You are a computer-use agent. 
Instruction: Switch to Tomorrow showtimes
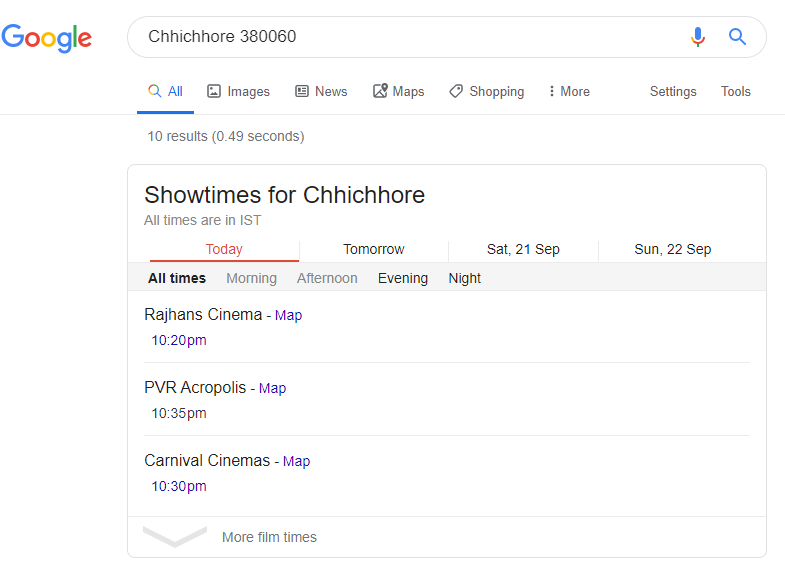pyautogui.click(x=373, y=249)
